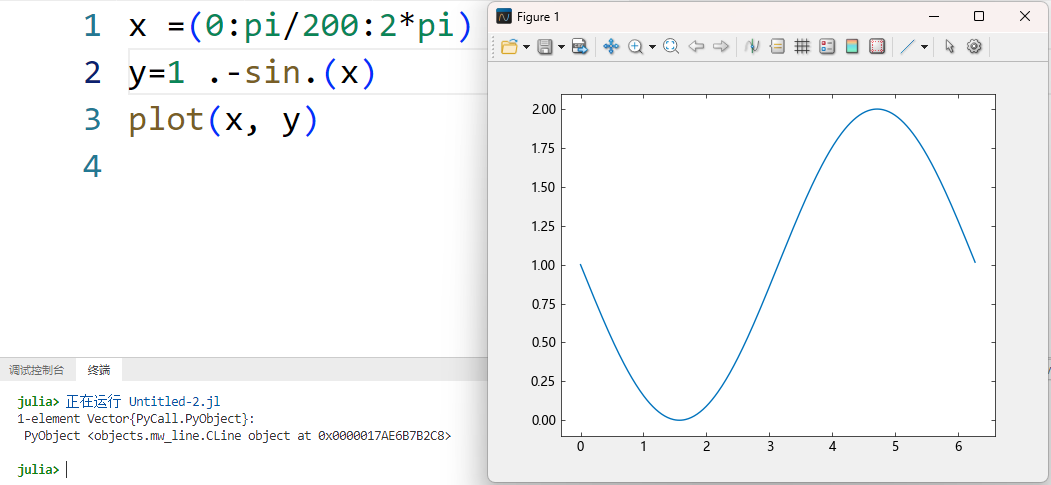Expand the line tool dropdown arrow
This screenshot has width=1051, height=485.
[924, 47]
